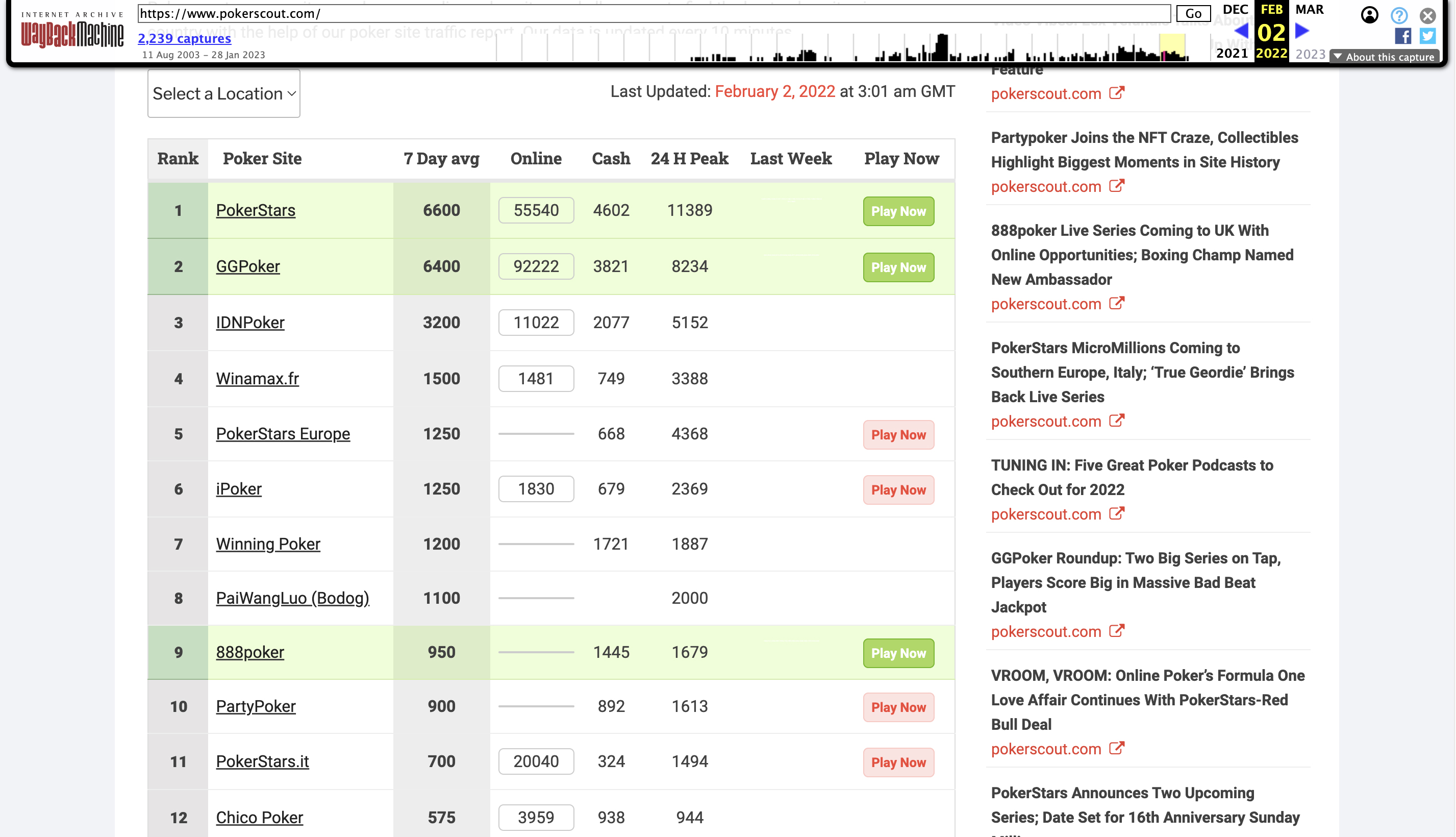
Task: Open the PokerStars Europe site link
Action: 283,434
